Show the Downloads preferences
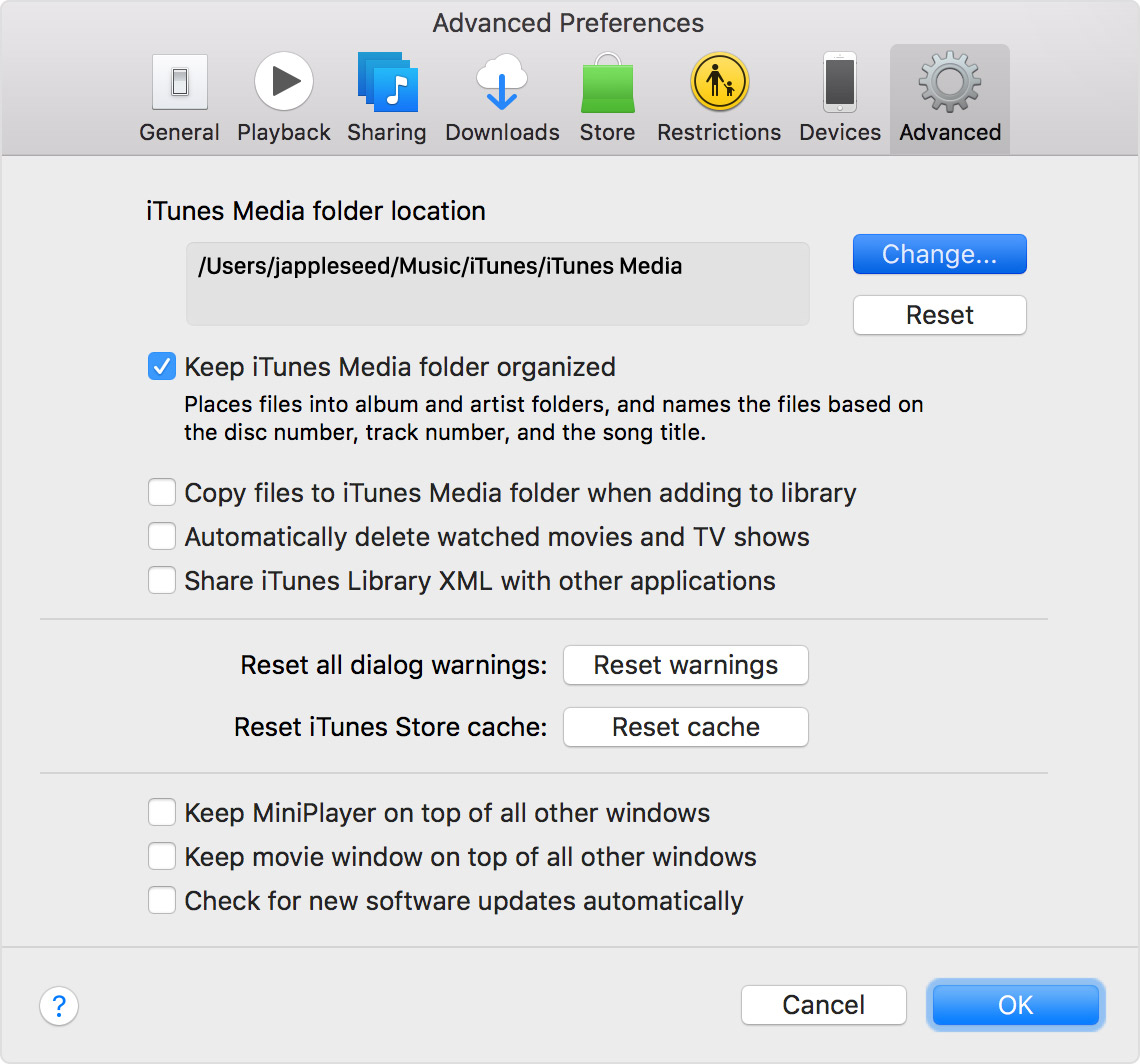Image resolution: width=1140 pixels, height=1064 pixels. point(502,98)
